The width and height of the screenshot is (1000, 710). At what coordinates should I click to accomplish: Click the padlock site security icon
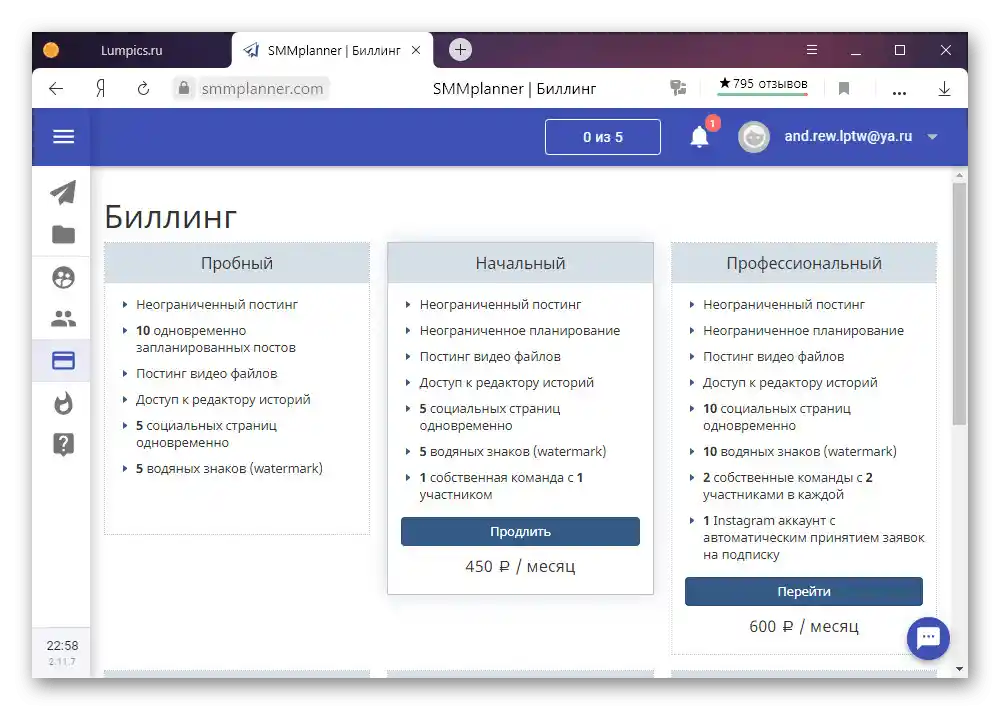(184, 88)
